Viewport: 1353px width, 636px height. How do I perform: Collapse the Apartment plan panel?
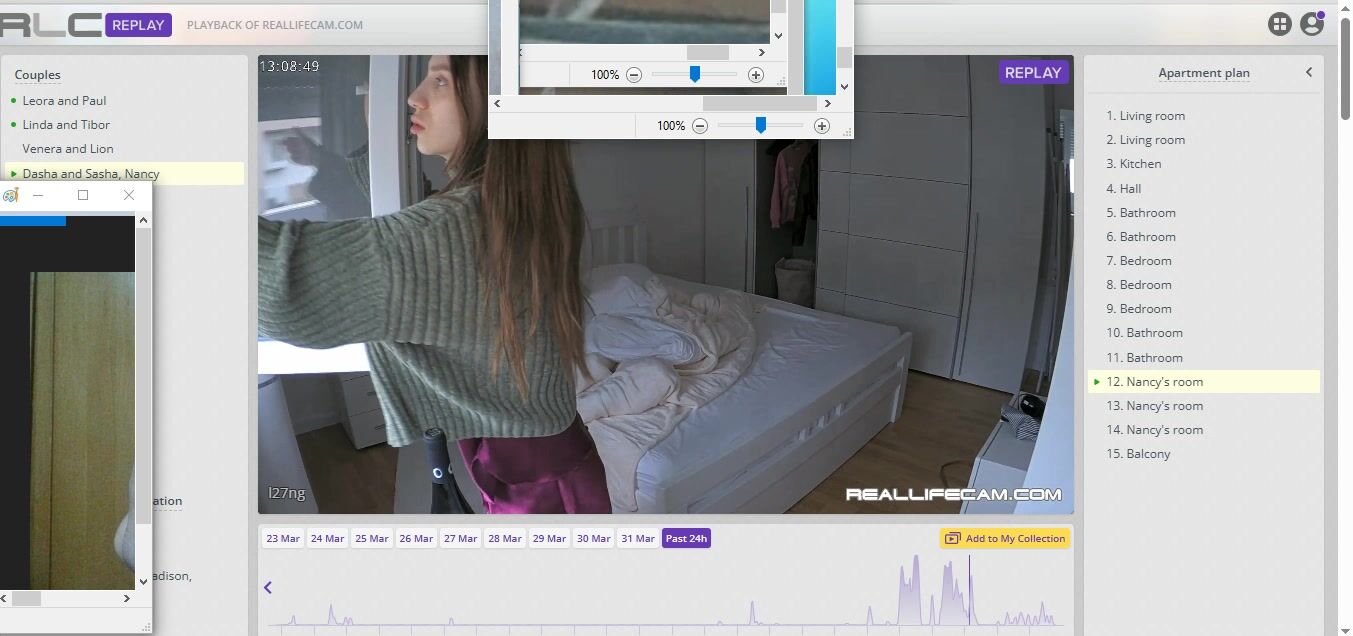[x=1309, y=72]
